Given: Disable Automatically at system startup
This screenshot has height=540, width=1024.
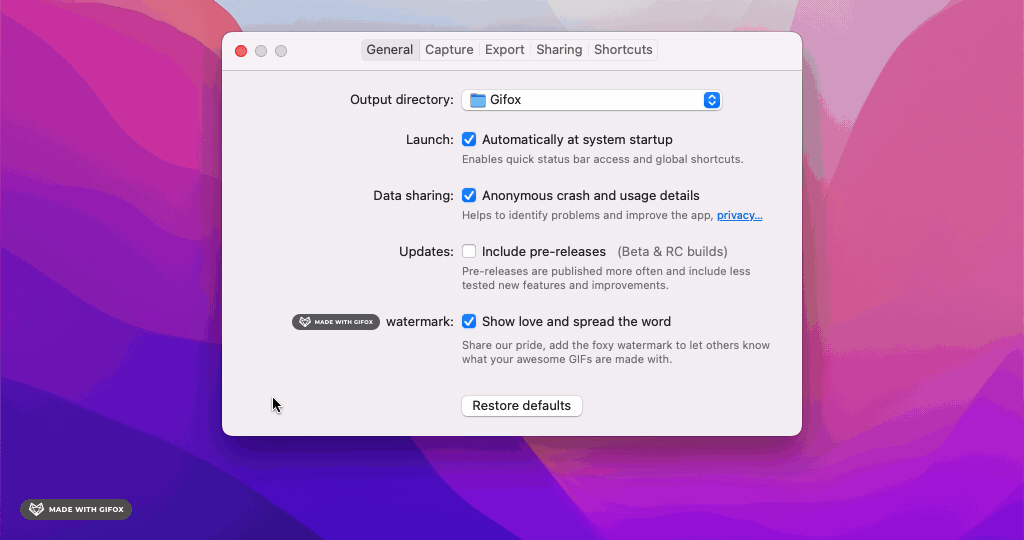Looking at the screenshot, I should coord(469,139).
